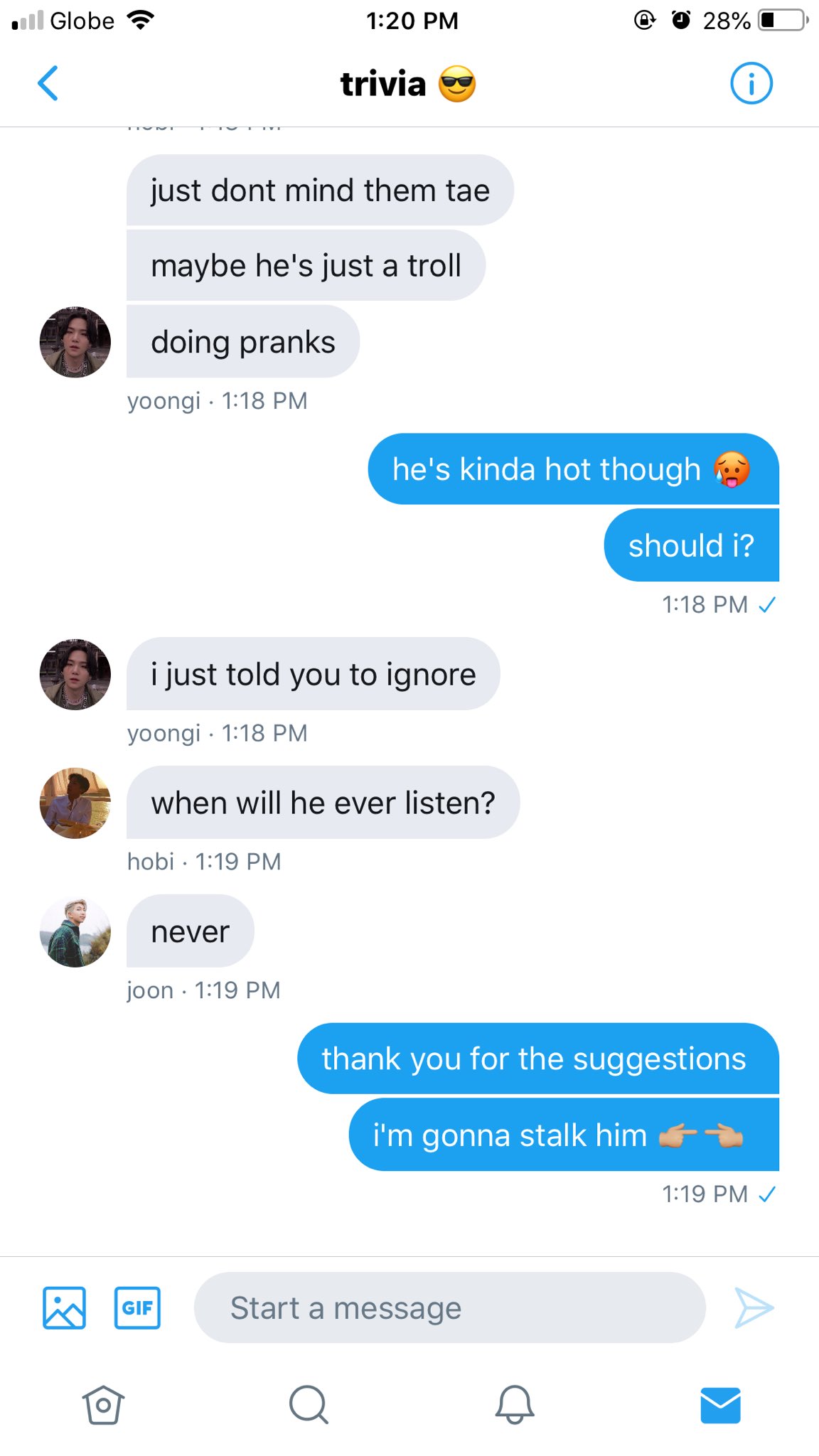Tap yoongi's avatar beside doing pranks
This screenshot has width=819, height=1456.
tap(75, 342)
